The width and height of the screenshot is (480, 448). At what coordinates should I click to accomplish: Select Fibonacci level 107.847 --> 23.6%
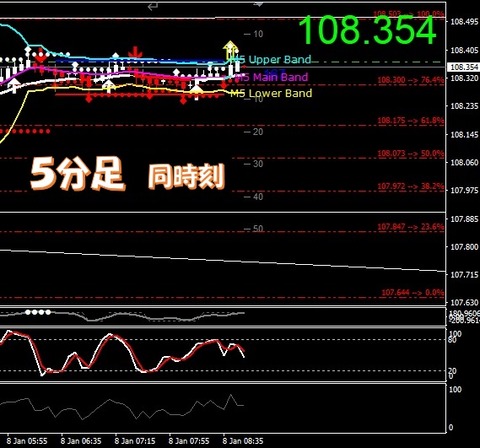pyautogui.click(x=411, y=227)
